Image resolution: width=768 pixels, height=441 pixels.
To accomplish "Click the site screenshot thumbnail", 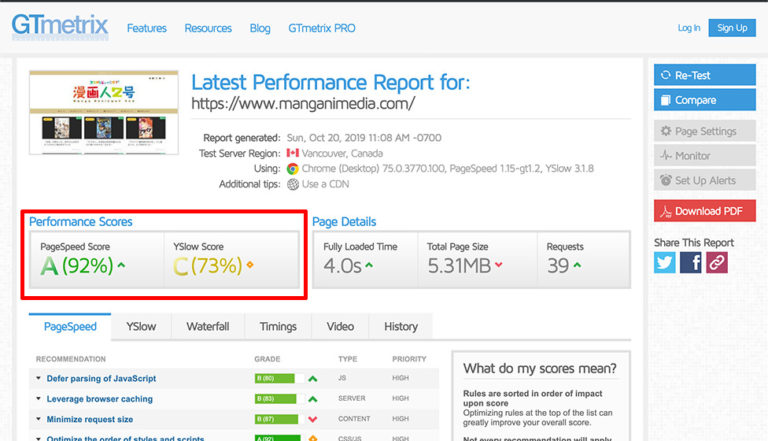I will click(104, 112).
